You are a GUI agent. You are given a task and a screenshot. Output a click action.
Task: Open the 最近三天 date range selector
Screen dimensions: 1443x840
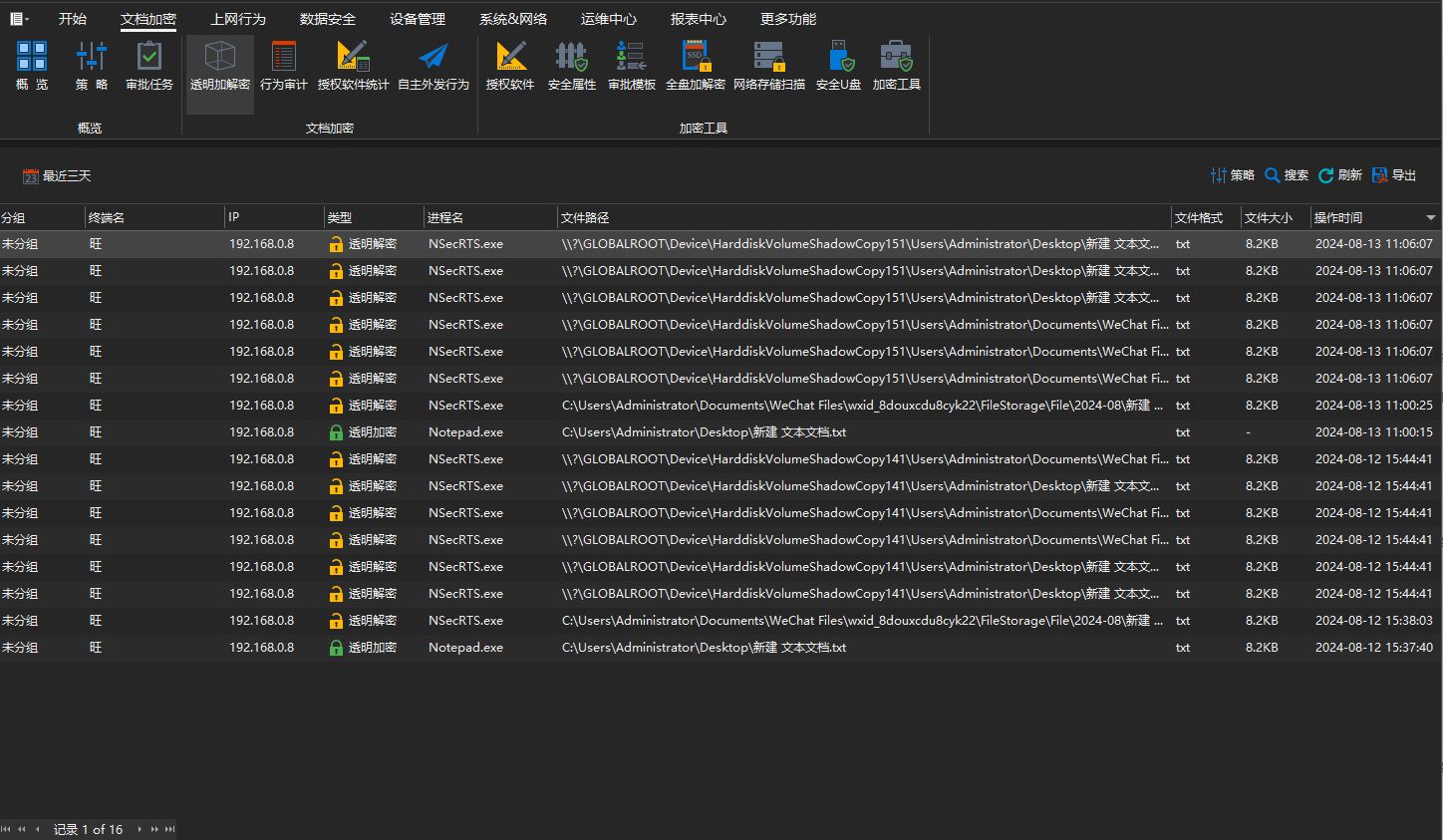tap(57, 176)
